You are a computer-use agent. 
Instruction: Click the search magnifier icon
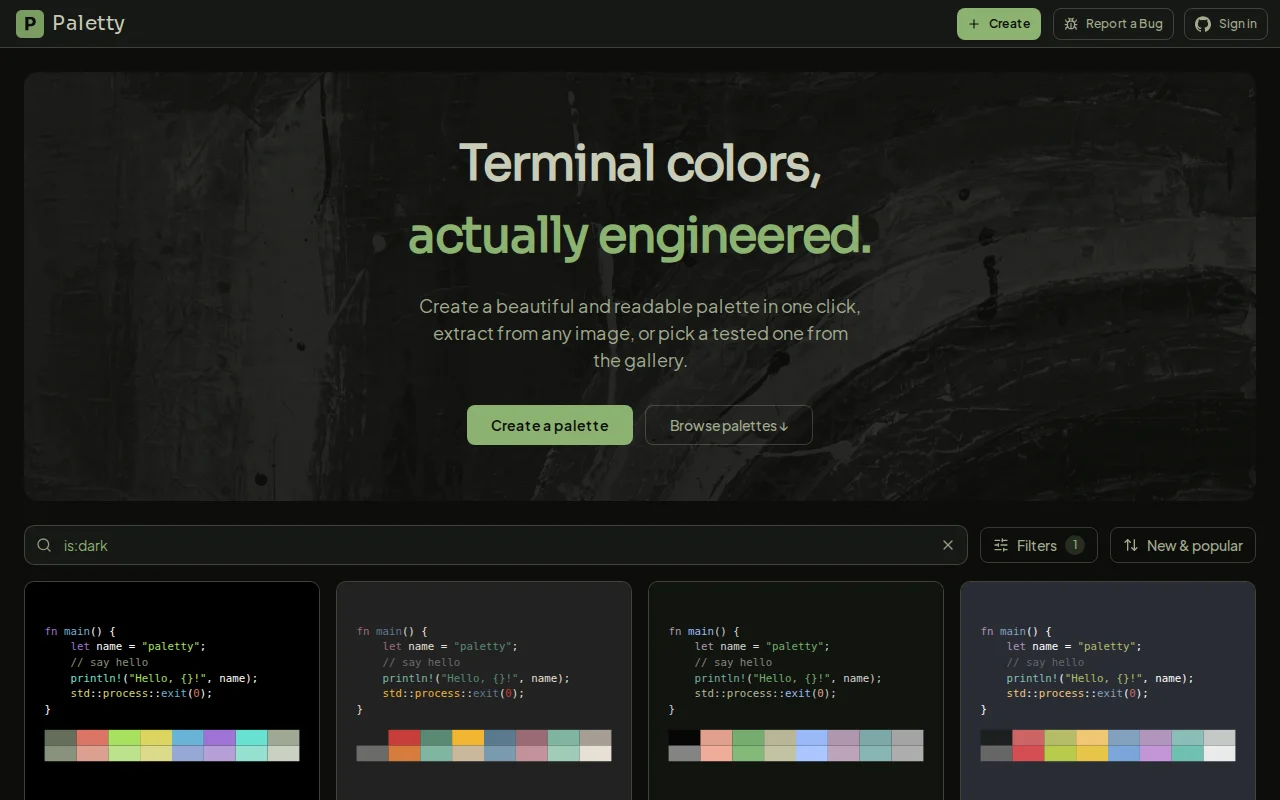pos(44,545)
